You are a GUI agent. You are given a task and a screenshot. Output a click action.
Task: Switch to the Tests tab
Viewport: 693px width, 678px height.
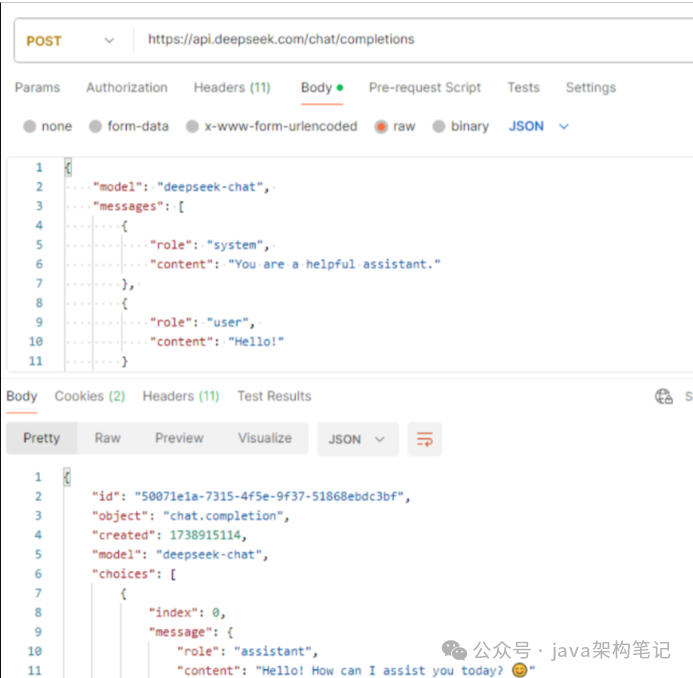point(523,88)
